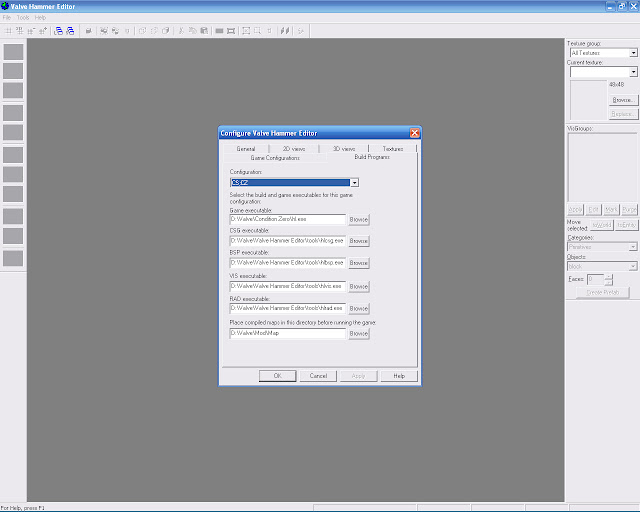Click the carve toolbar icon

click(x=89, y=31)
